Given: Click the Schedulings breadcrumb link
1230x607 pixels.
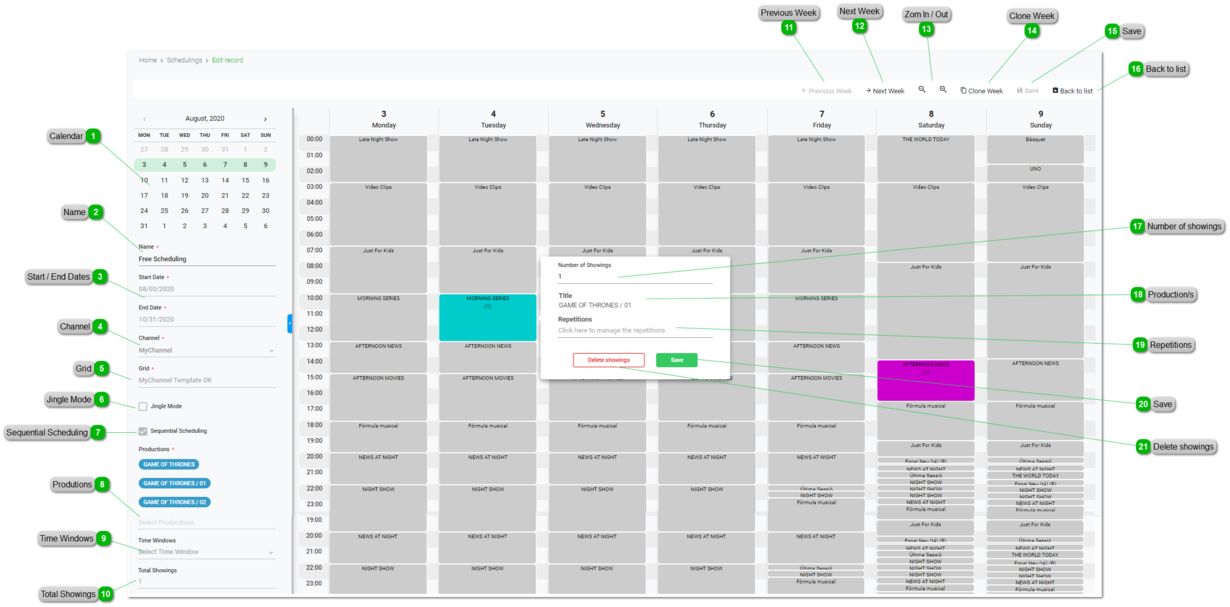Looking at the screenshot, I should click(x=184, y=60).
